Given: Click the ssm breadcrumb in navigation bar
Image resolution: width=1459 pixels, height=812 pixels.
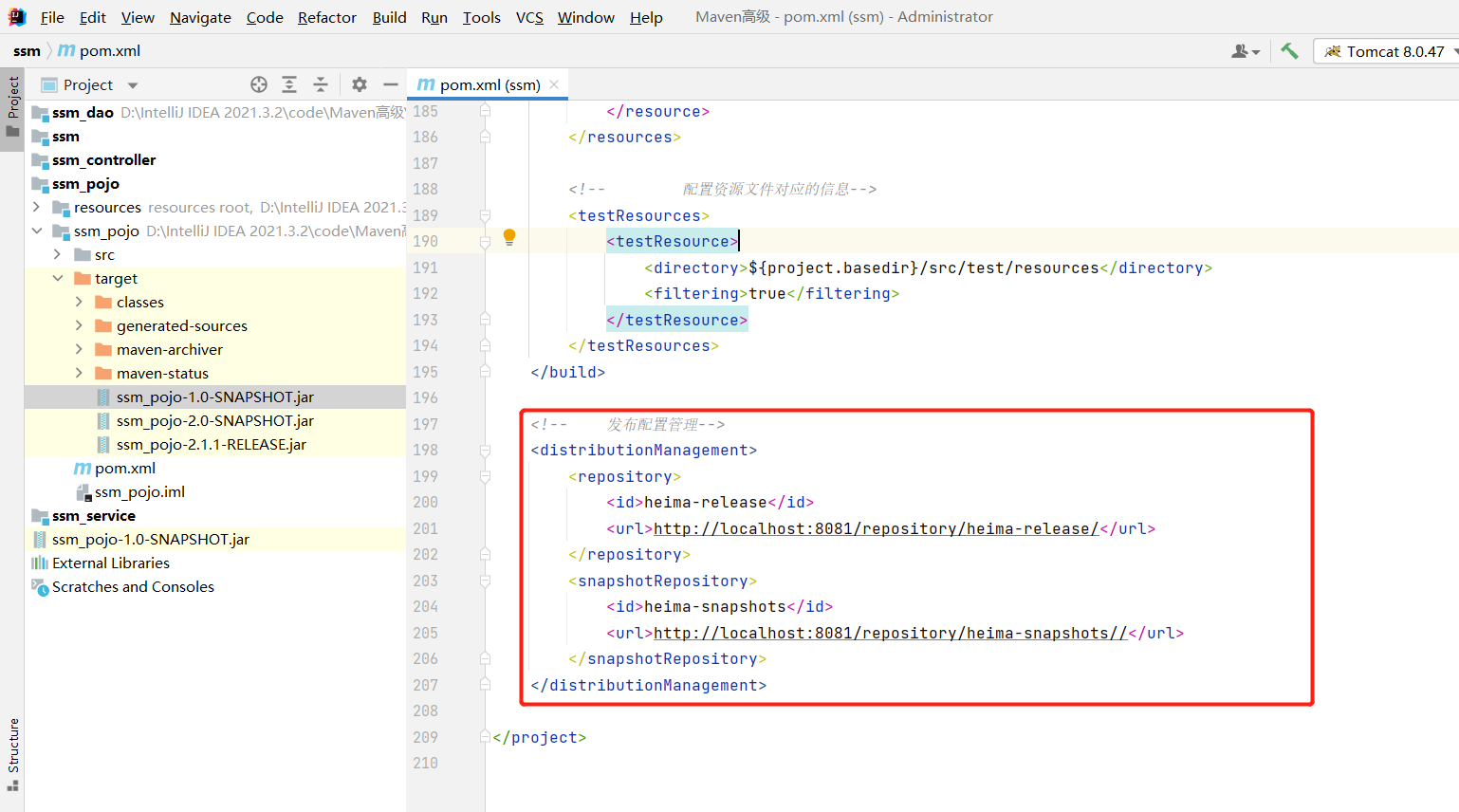Looking at the screenshot, I should (27, 51).
